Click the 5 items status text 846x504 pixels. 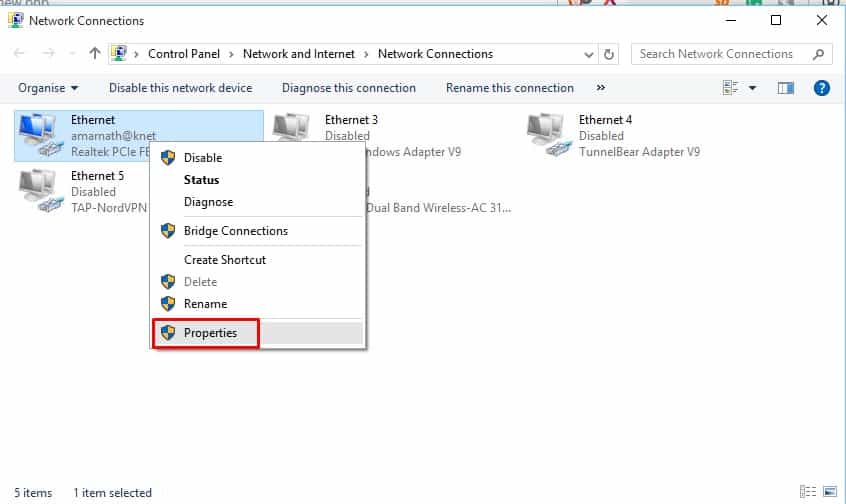click(33, 493)
